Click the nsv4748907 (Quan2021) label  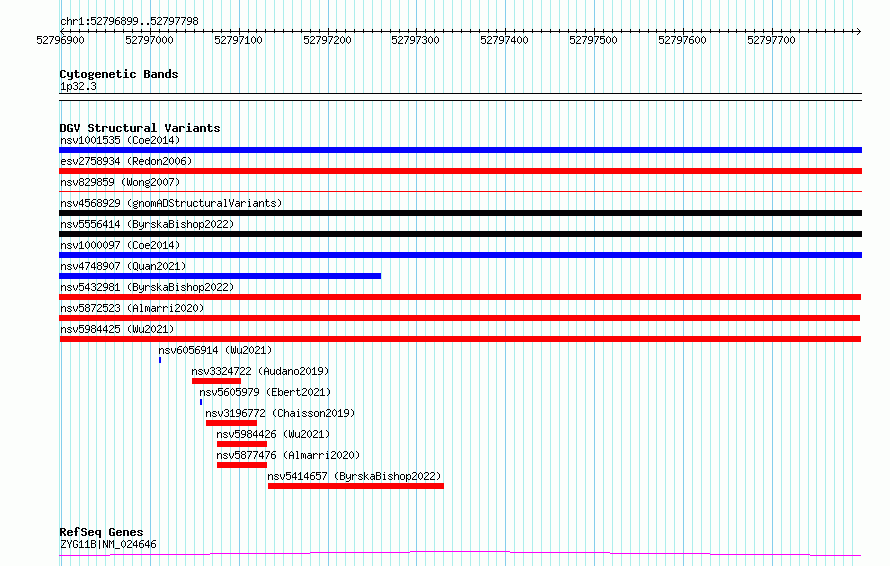click(123, 266)
